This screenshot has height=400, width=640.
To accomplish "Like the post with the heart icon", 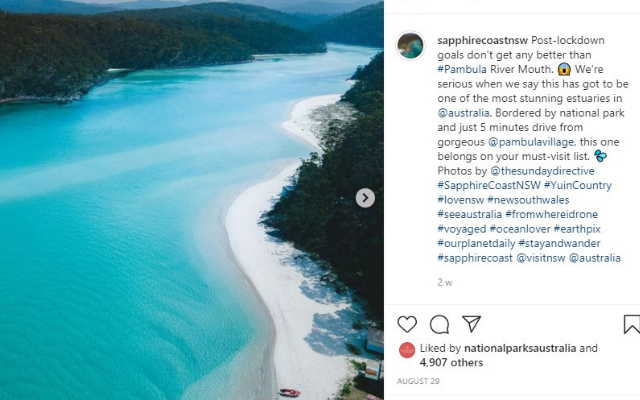I will (x=407, y=324).
